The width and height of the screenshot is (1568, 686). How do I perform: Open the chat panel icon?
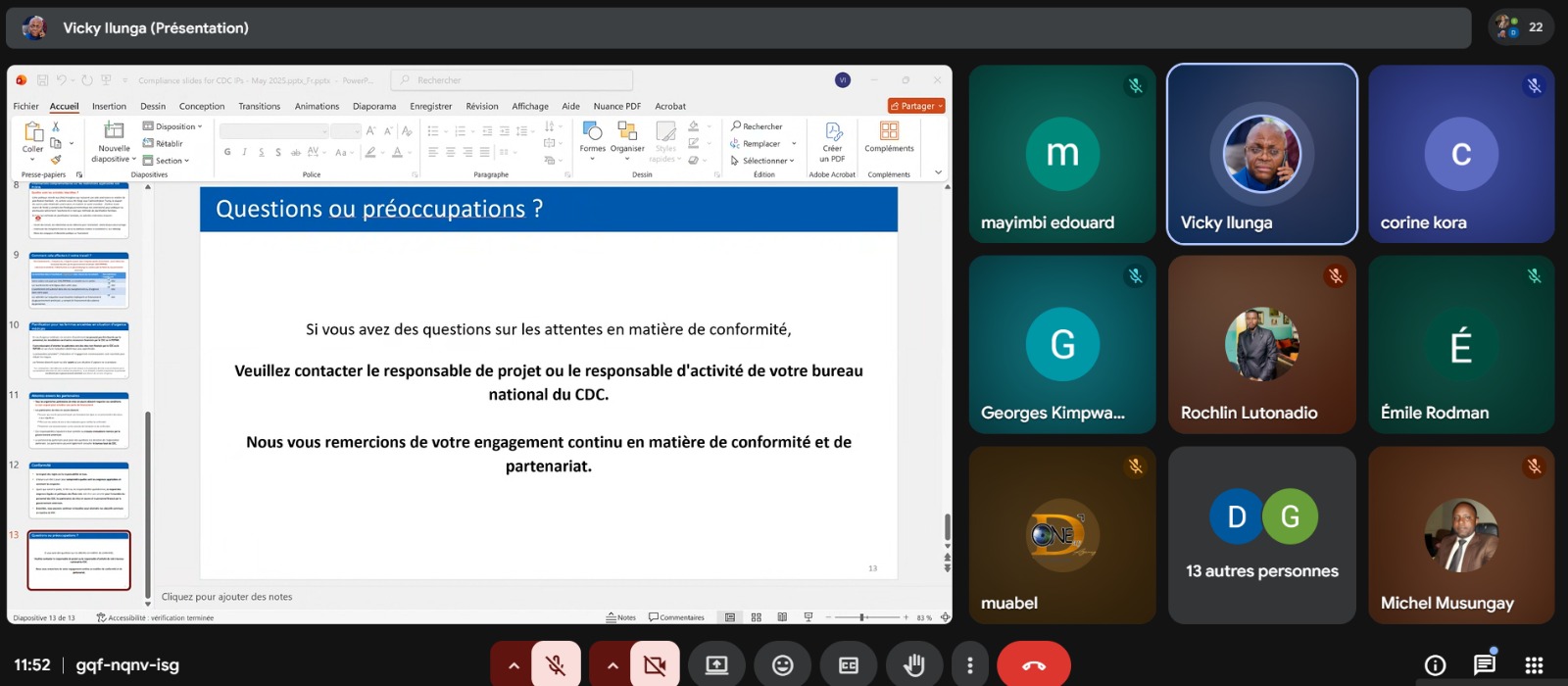coord(1485,665)
